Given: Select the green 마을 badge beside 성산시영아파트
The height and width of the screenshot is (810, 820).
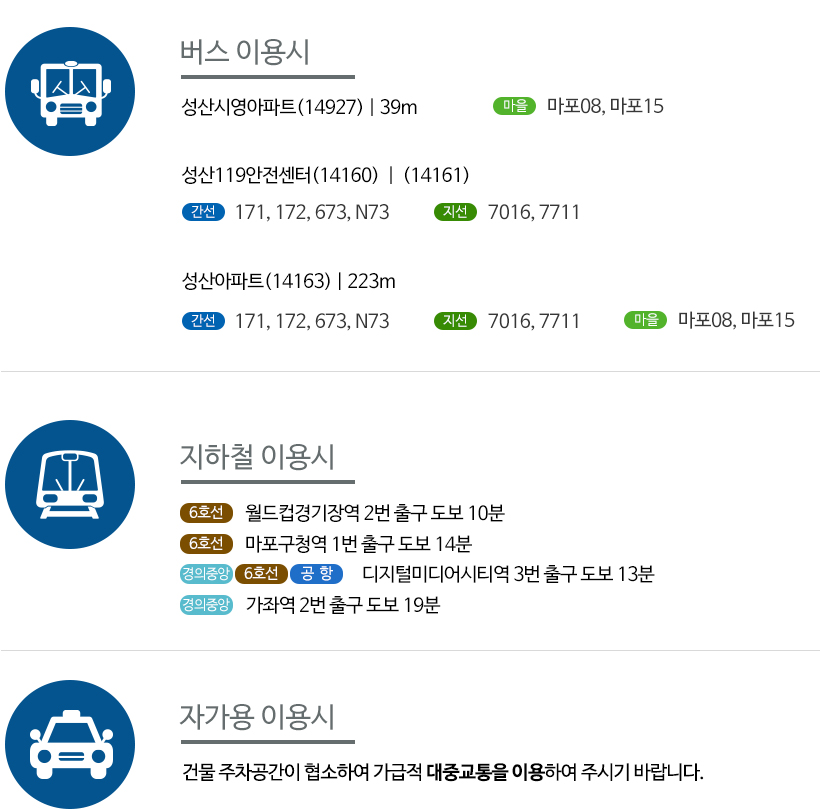Looking at the screenshot, I should coord(515,106).
